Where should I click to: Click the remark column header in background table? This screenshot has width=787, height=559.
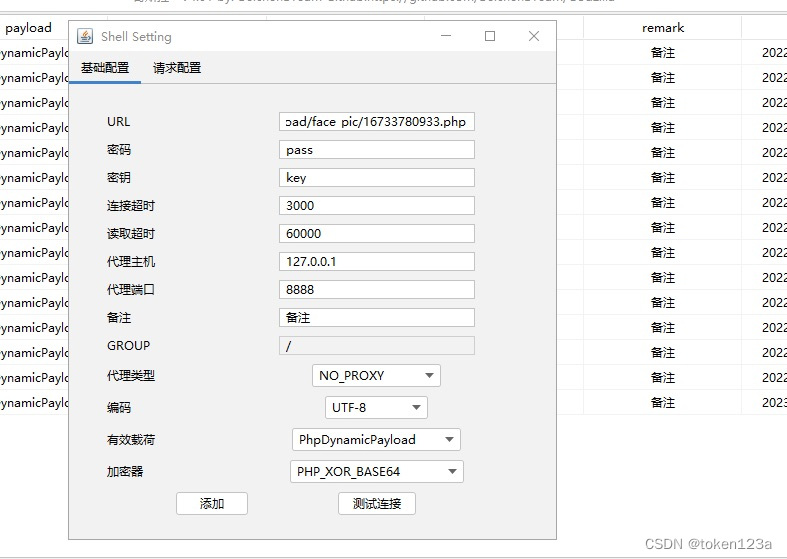pyautogui.click(x=663, y=28)
